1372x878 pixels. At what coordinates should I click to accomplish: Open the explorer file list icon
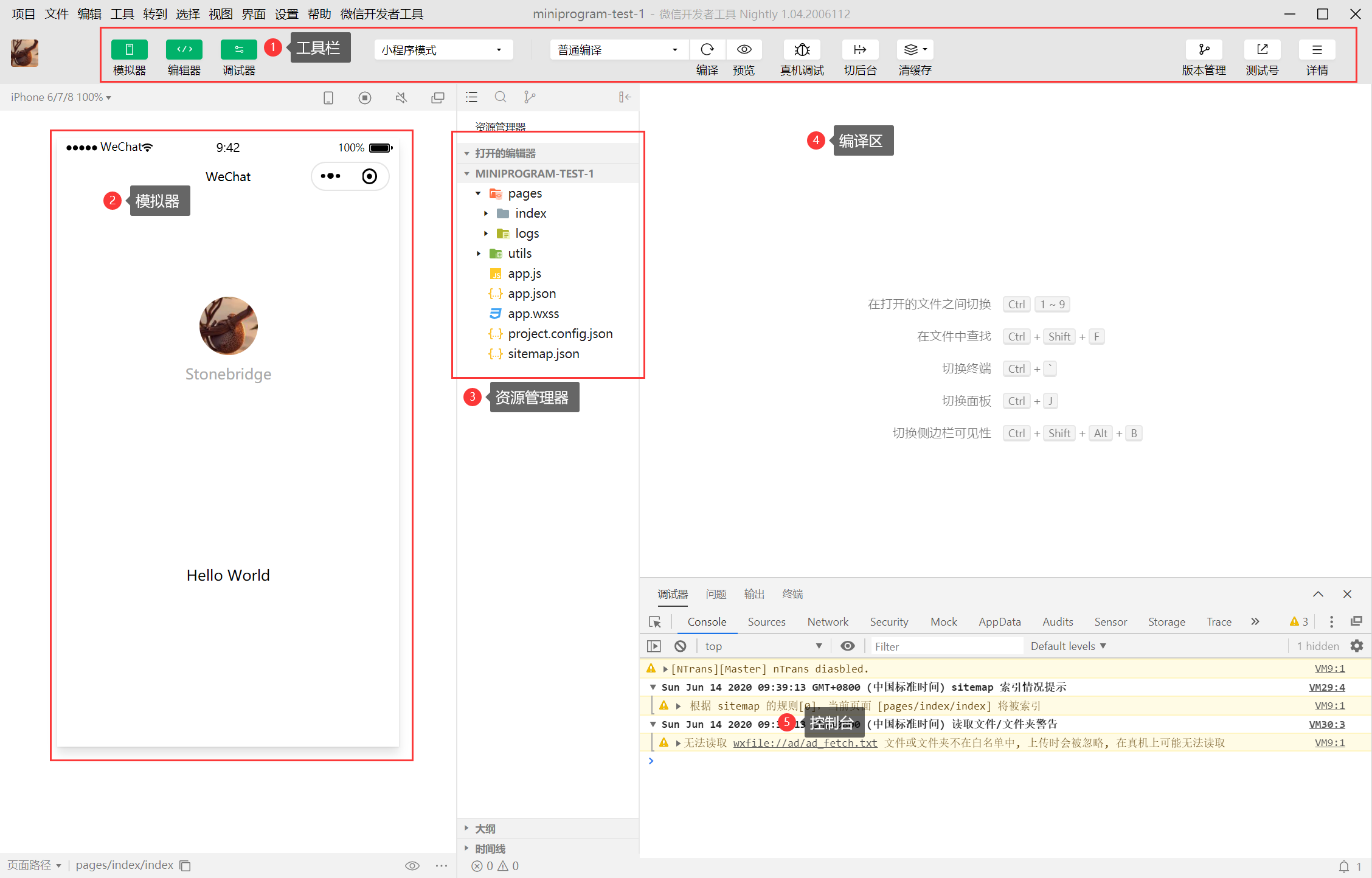point(472,97)
